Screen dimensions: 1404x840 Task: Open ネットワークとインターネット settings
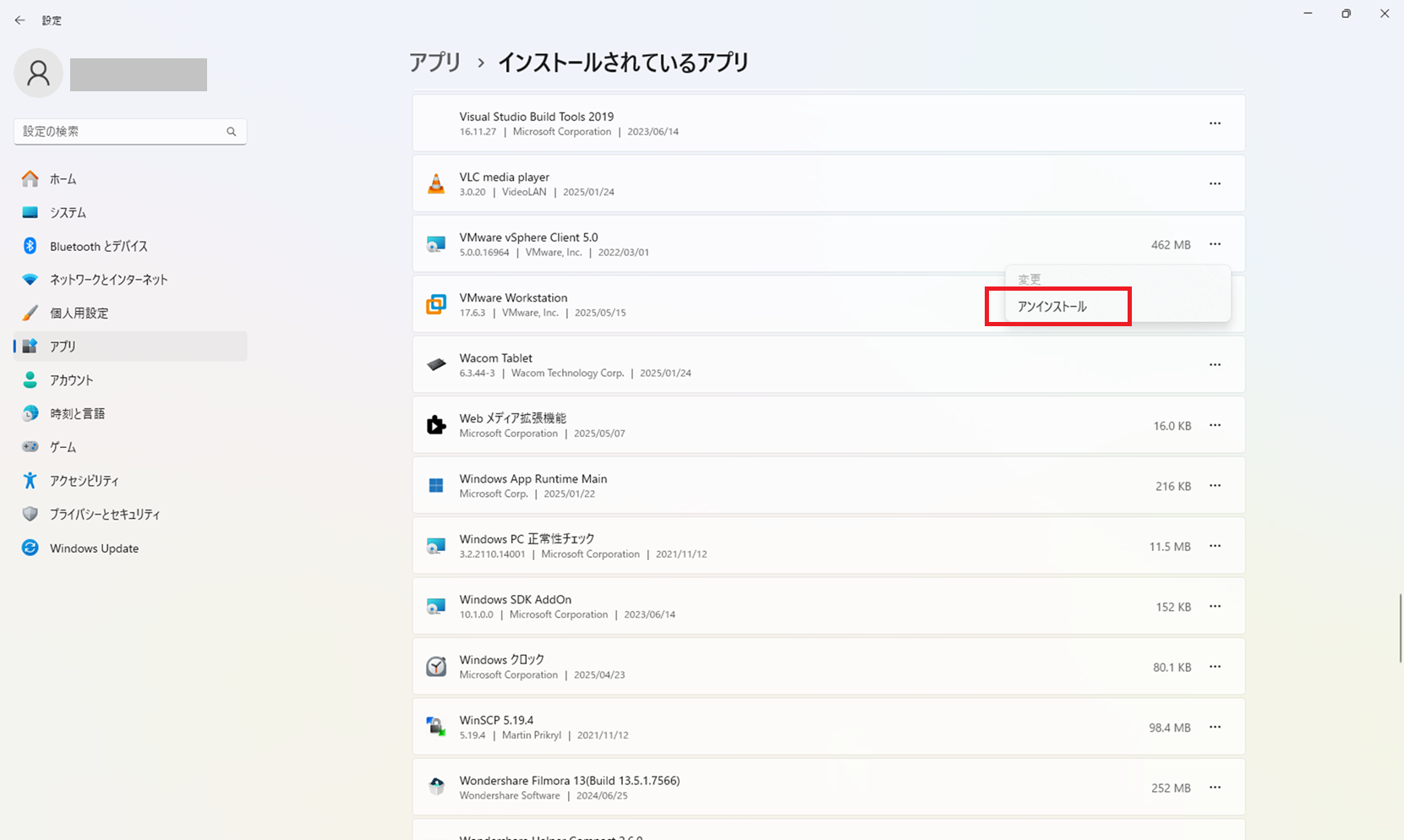coord(130,280)
